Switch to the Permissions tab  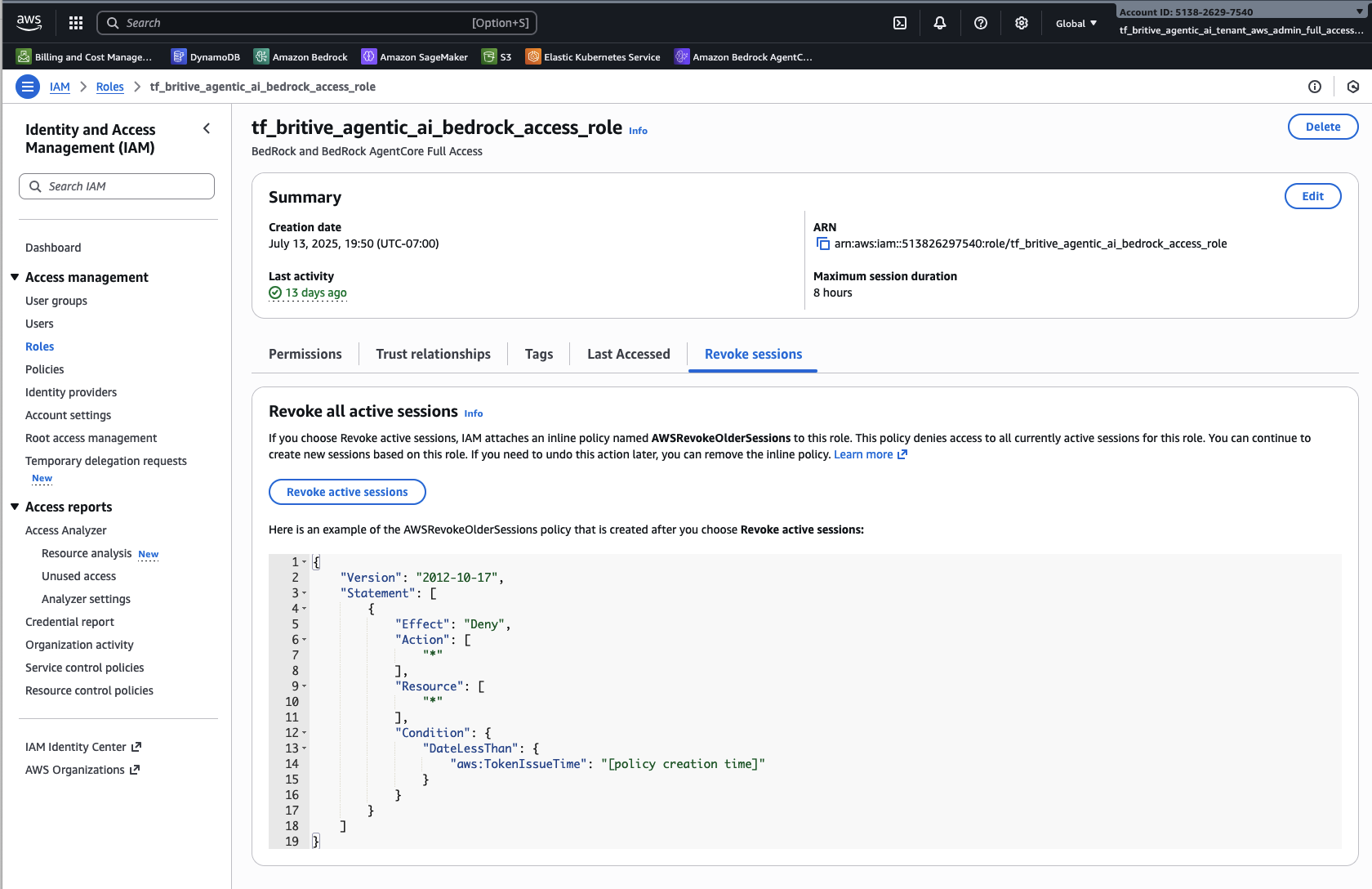click(305, 354)
